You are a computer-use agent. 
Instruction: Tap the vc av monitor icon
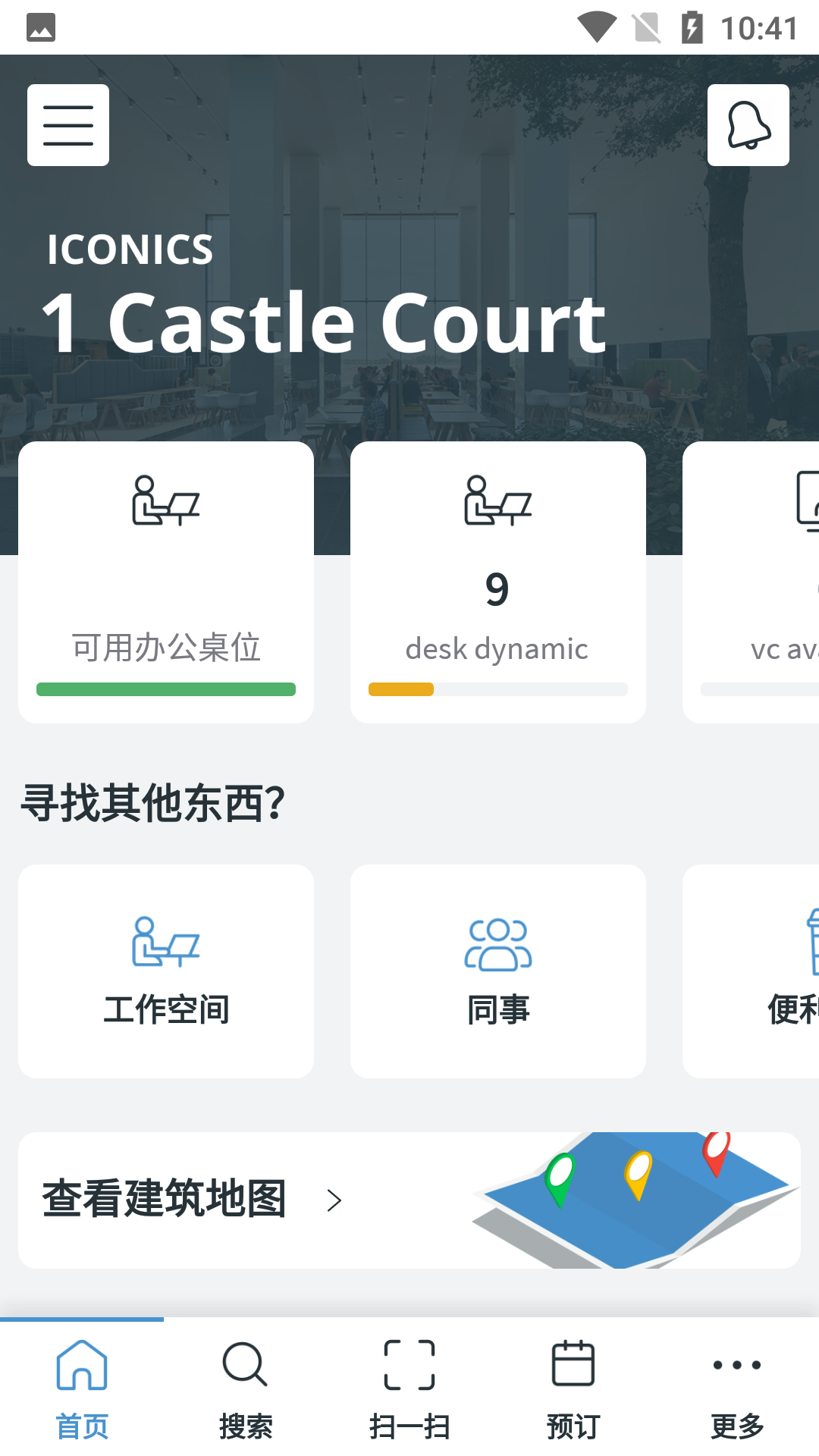tap(808, 500)
